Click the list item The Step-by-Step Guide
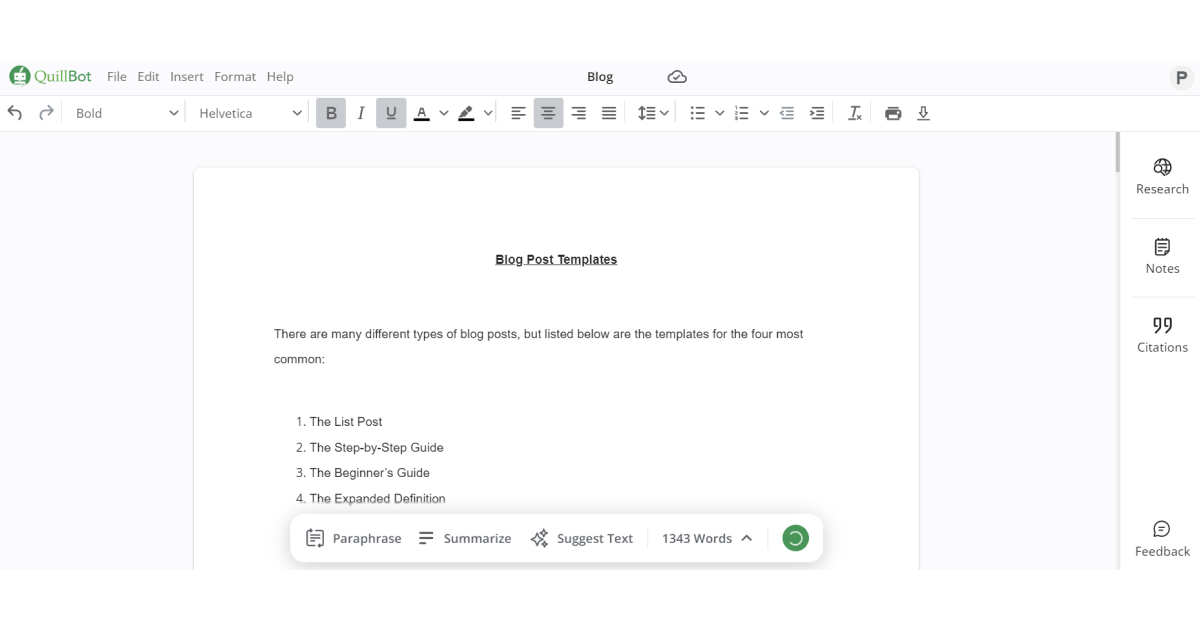This screenshot has width=1200, height=630. tap(376, 448)
